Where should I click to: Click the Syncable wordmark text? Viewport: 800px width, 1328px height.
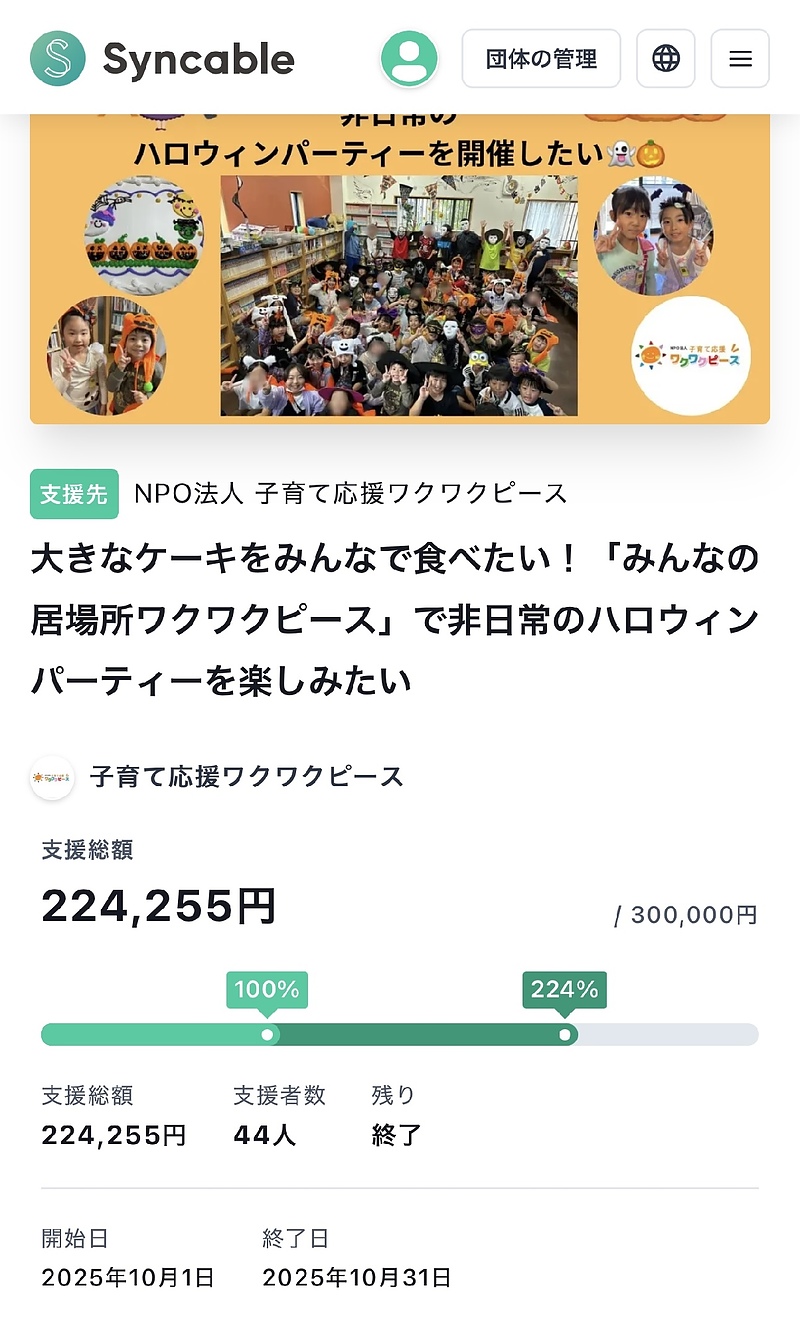tap(198, 60)
